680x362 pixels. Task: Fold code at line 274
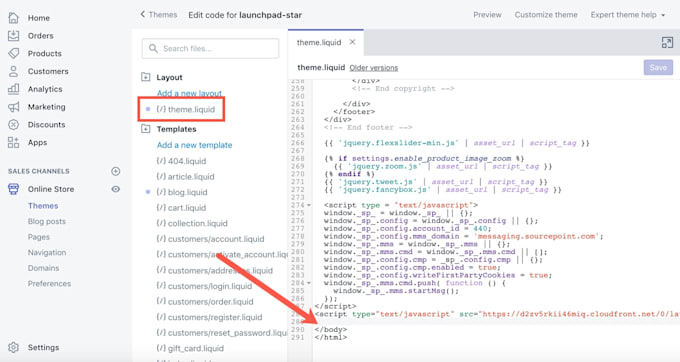click(x=309, y=205)
